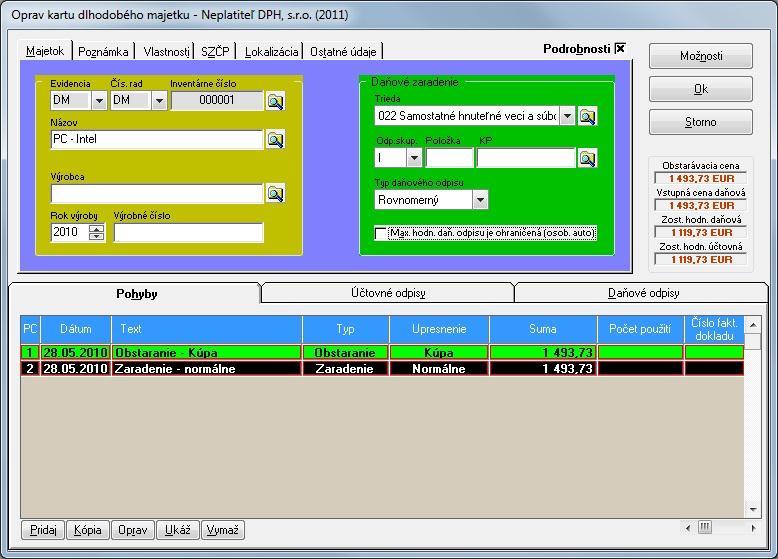Decrease Rok výroby with down arrow
Image resolution: width=778 pixels, height=559 pixels.
point(96,236)
